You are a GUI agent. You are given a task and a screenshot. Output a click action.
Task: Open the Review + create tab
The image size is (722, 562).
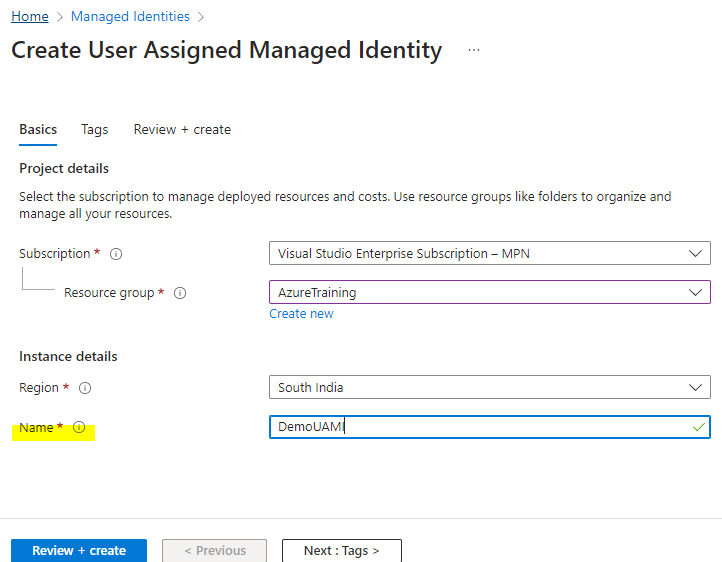(182, 130)
